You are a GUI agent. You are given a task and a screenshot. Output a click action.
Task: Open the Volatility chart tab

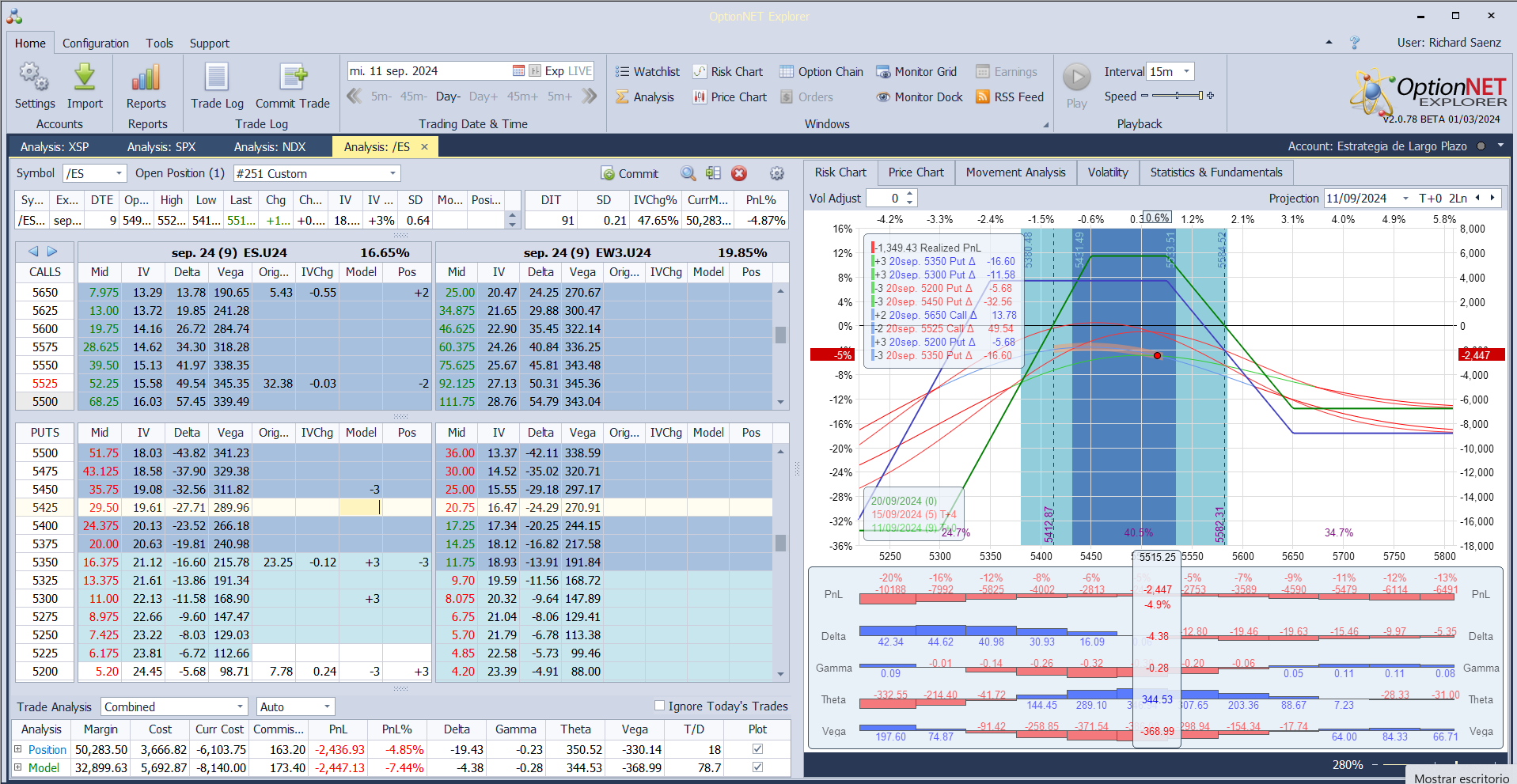pyautogui.click(x=1108, y=172)
